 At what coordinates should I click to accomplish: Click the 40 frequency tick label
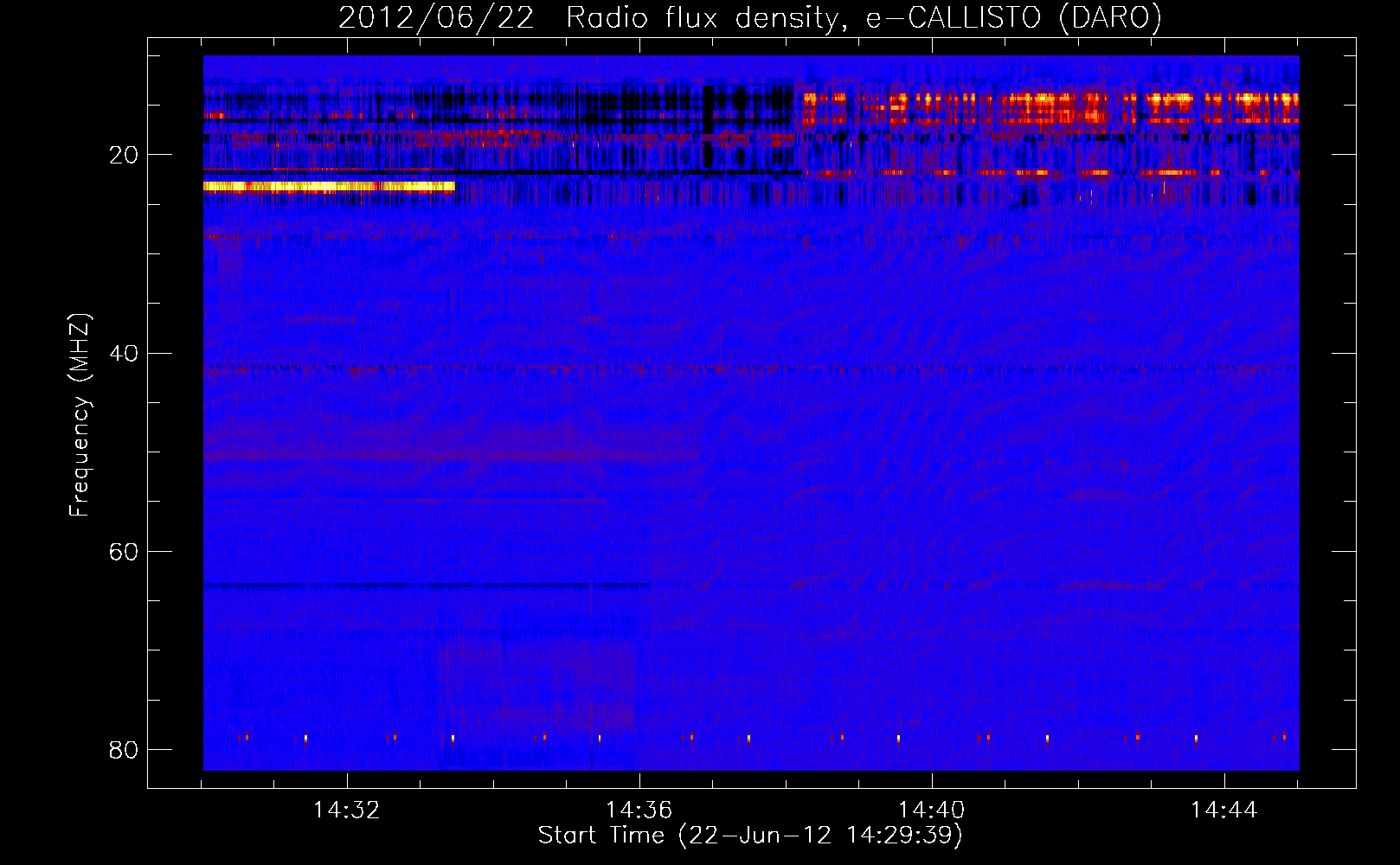click(124, 354)
